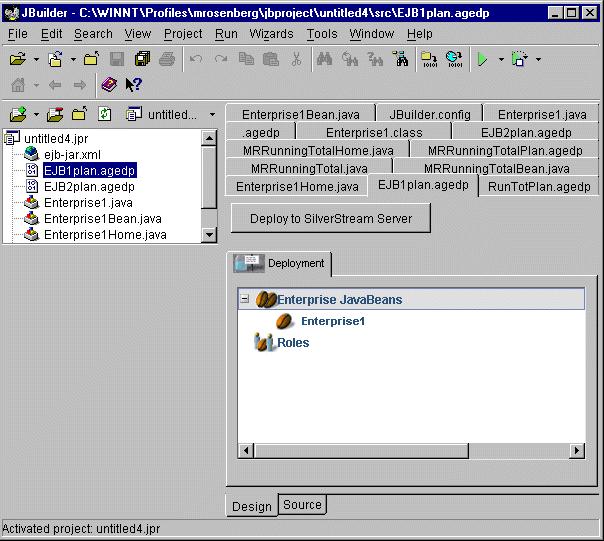Click the Home navigation icon
The image size is (604, 541).
coord(18,84)
